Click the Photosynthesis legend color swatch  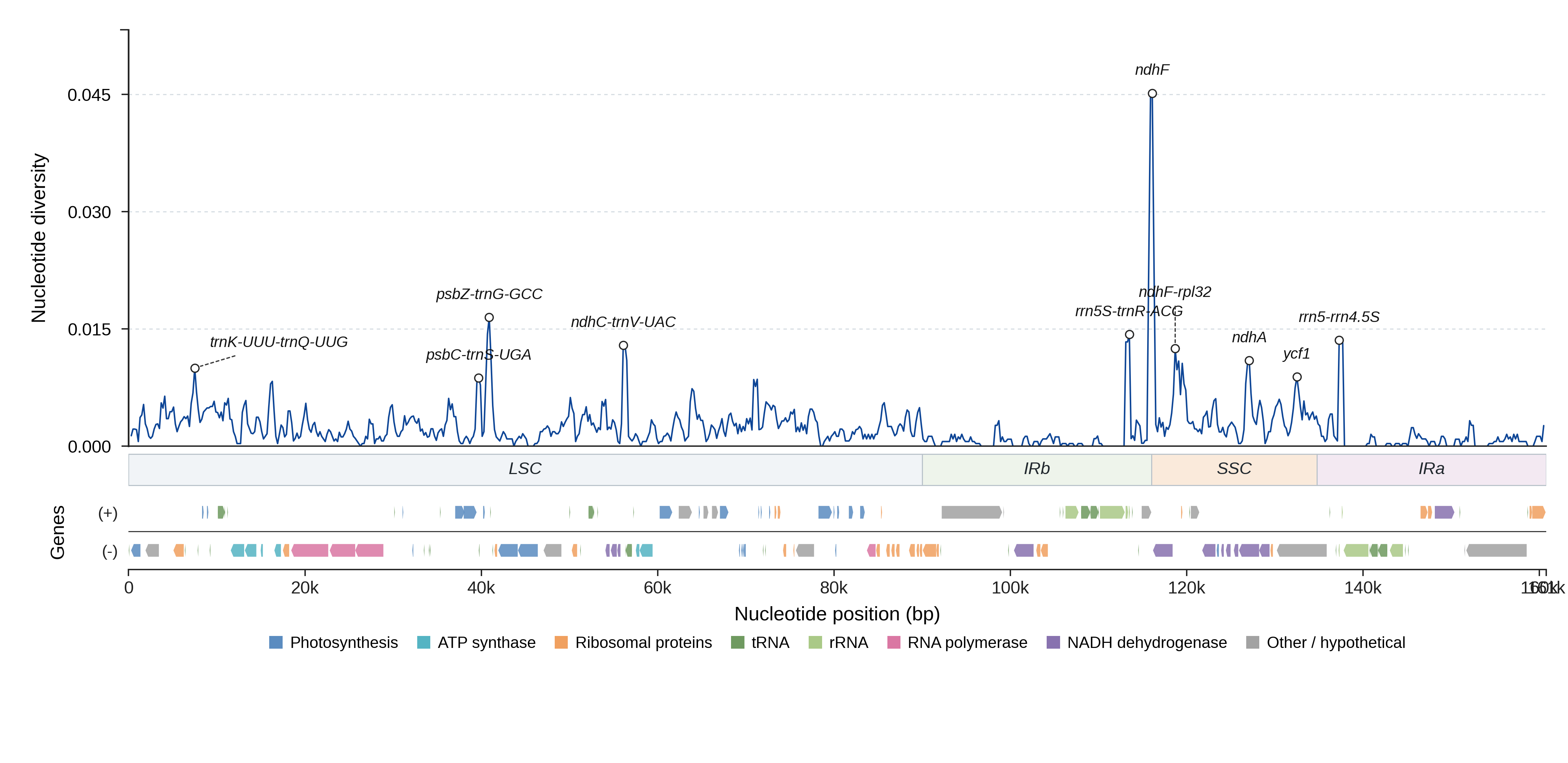[276, 642]
